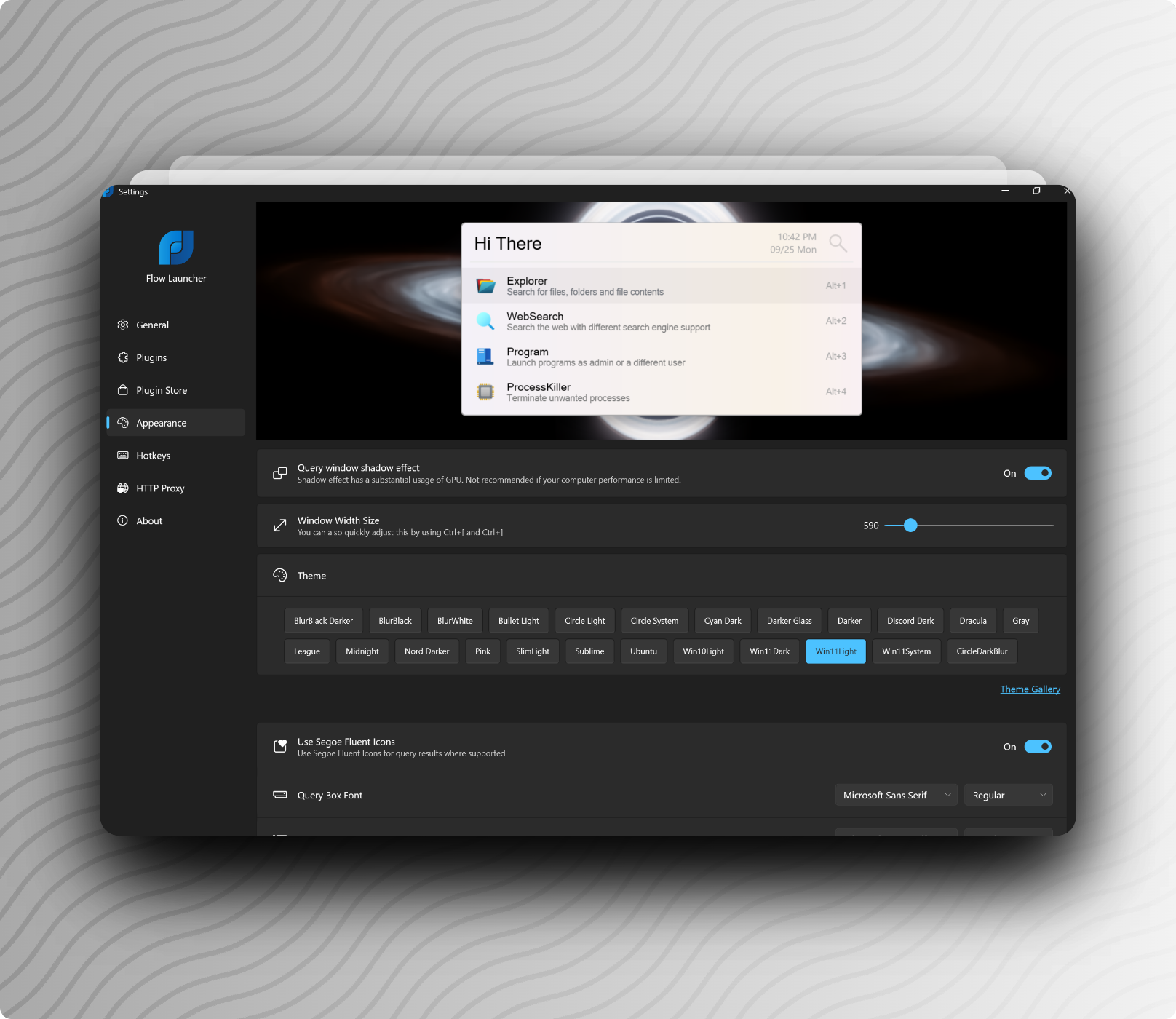Click the Query Box Font icon

(279, 795)
